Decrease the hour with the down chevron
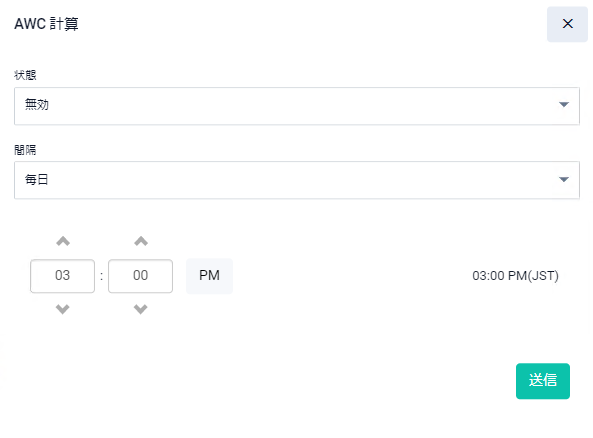Image resolution: width=593 pixels, height=438 pixels. pyautogui.click(x=63, y=309)
